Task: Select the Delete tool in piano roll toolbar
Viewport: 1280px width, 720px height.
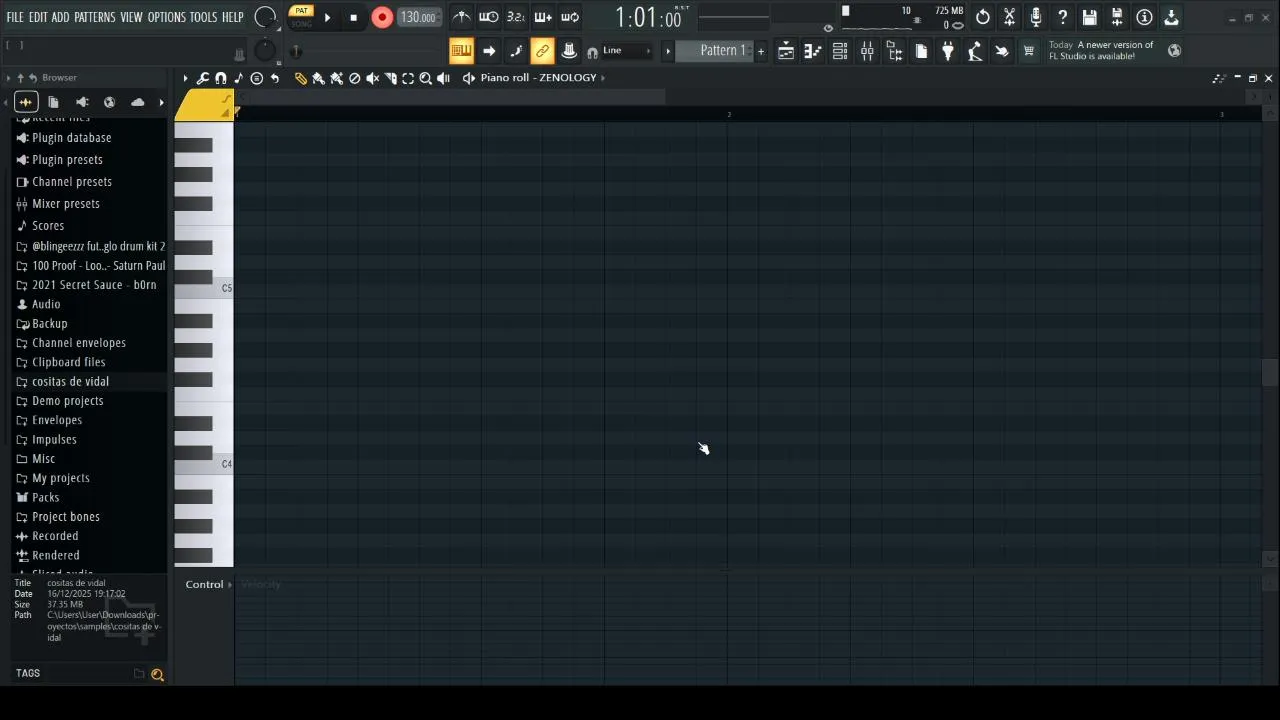Action: [354, 78]
